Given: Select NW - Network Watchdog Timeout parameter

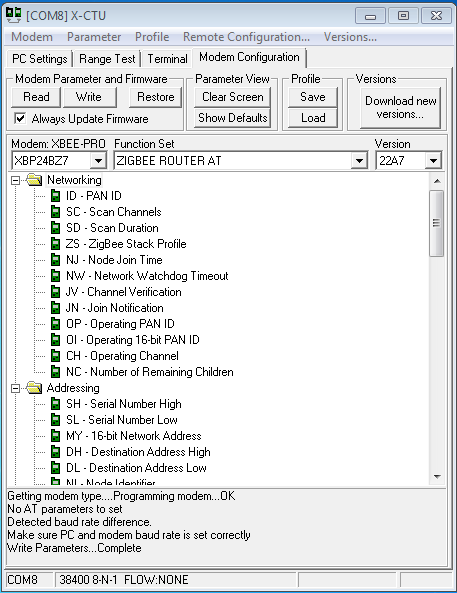Looking at the screenshot, I should [x=147, y=276].
